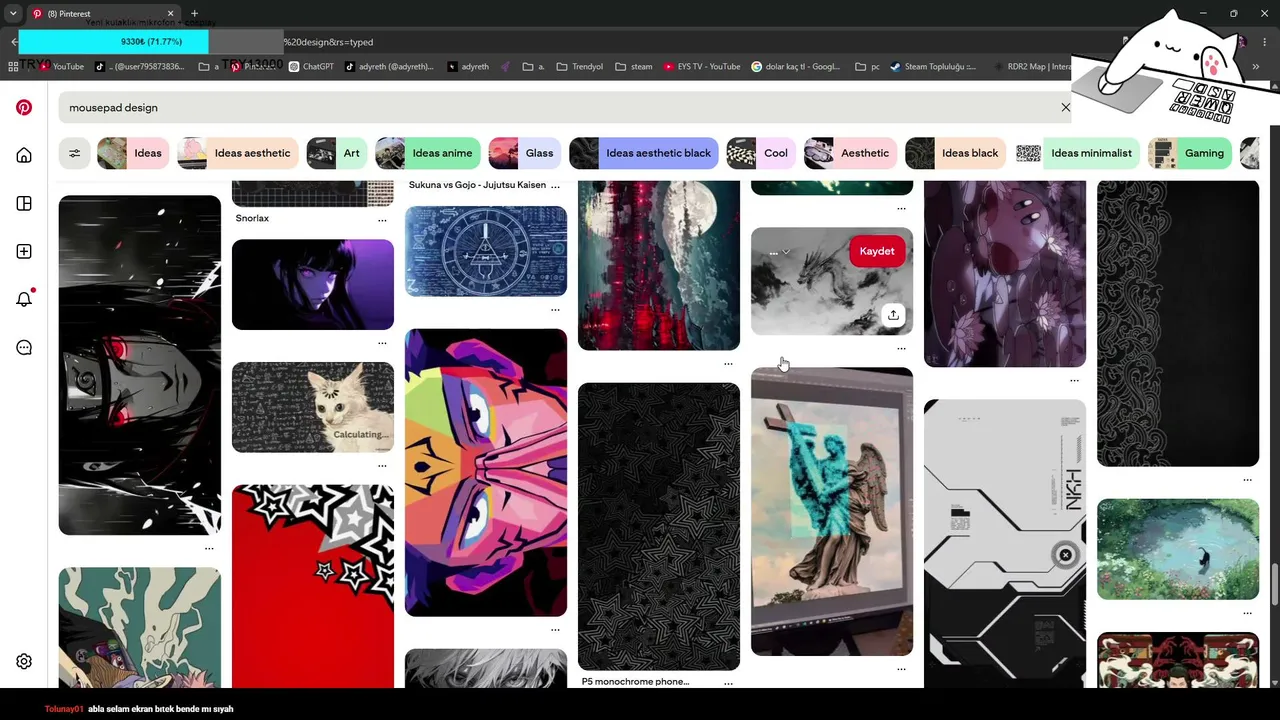Open the Steam Topluluğu bookmark
Image resolution: width=1280 pixels, height=720 pixels.
coord(933,67)
